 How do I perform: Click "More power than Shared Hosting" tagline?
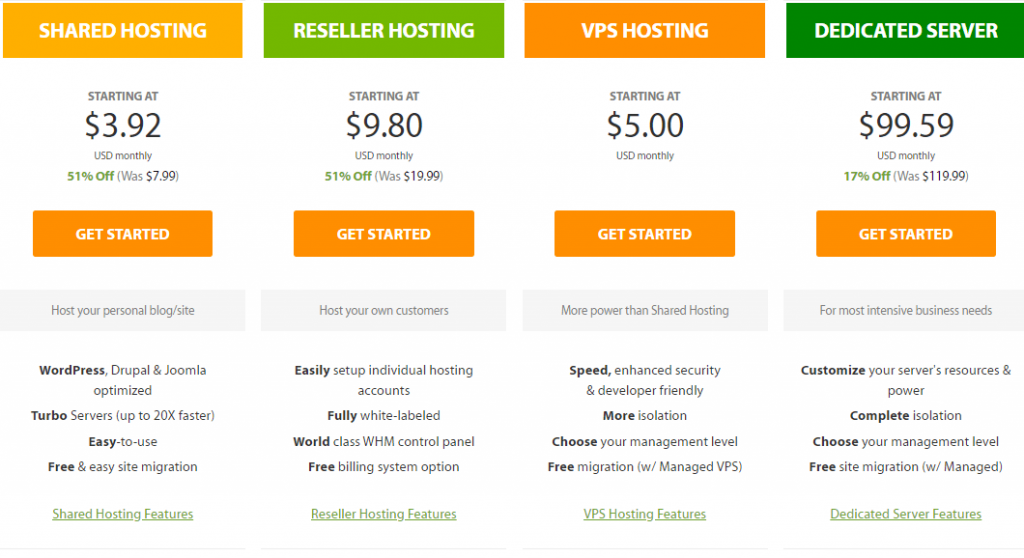[645, 310]
